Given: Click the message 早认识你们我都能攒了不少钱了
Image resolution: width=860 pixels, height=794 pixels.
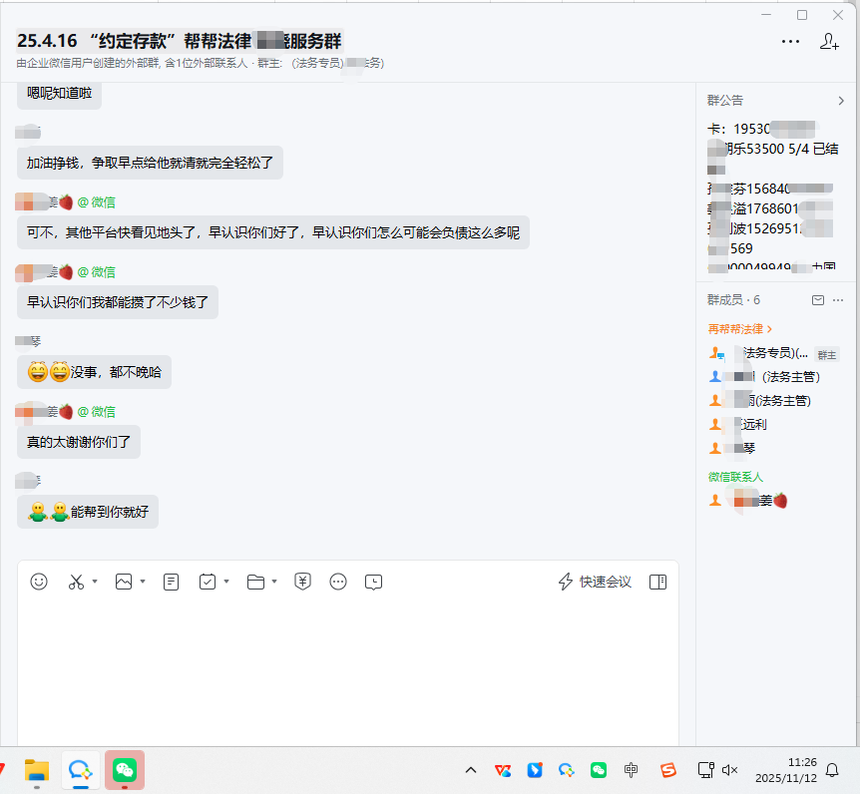Looking at the screenshot, I should [117, 302].
